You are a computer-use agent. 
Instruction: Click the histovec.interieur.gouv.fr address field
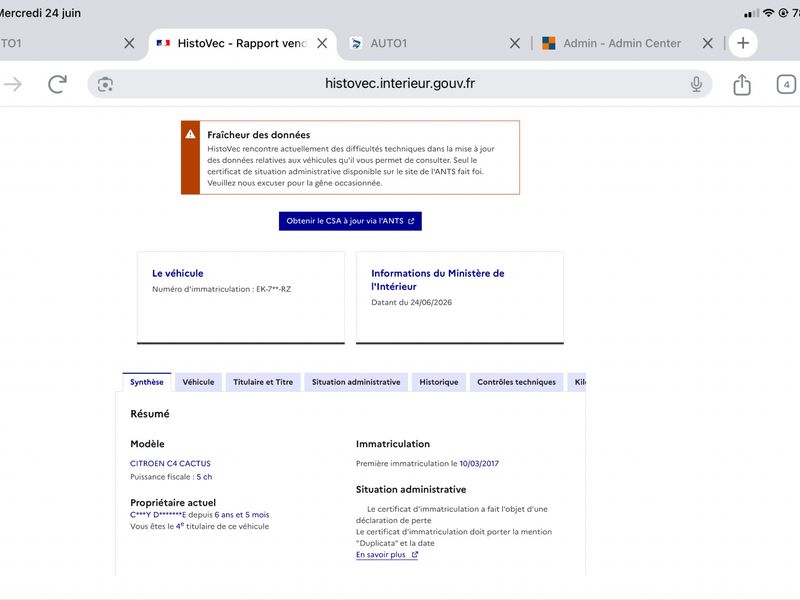[400, 84]
